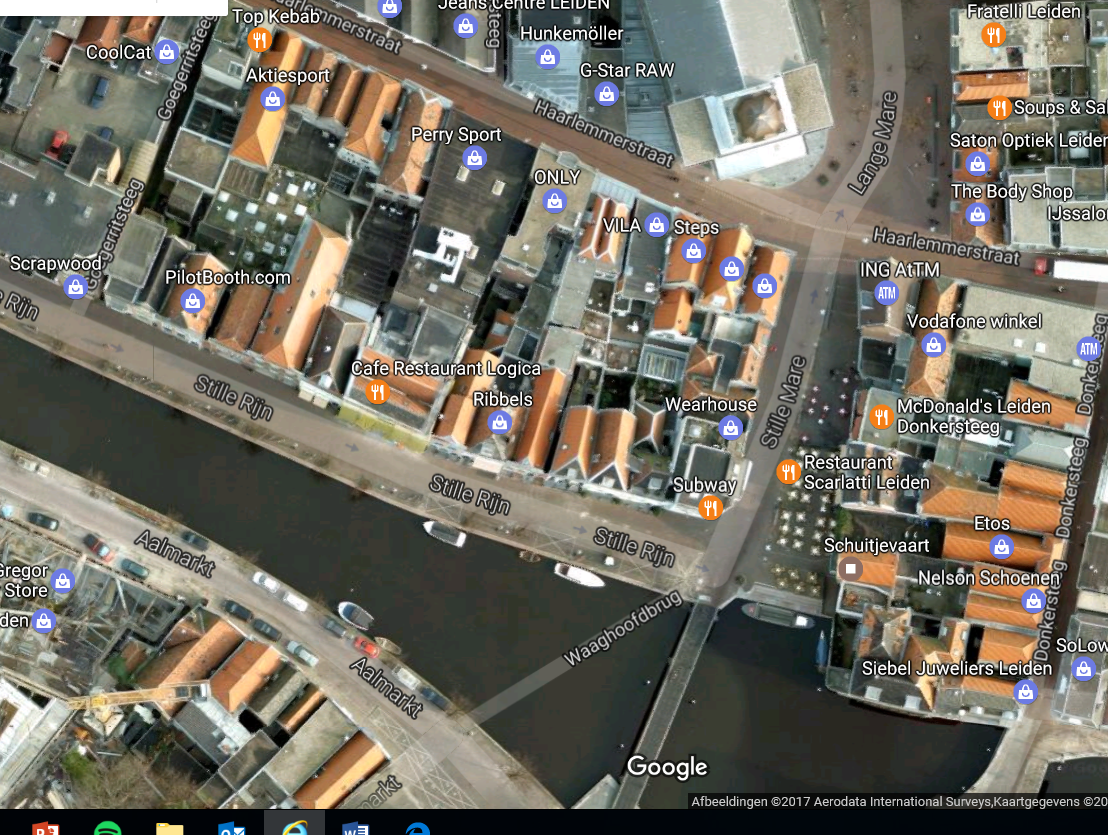The image size is (1108, 835).
Task: Open File Explorer from the taskbar
Action: coord(170,827)
